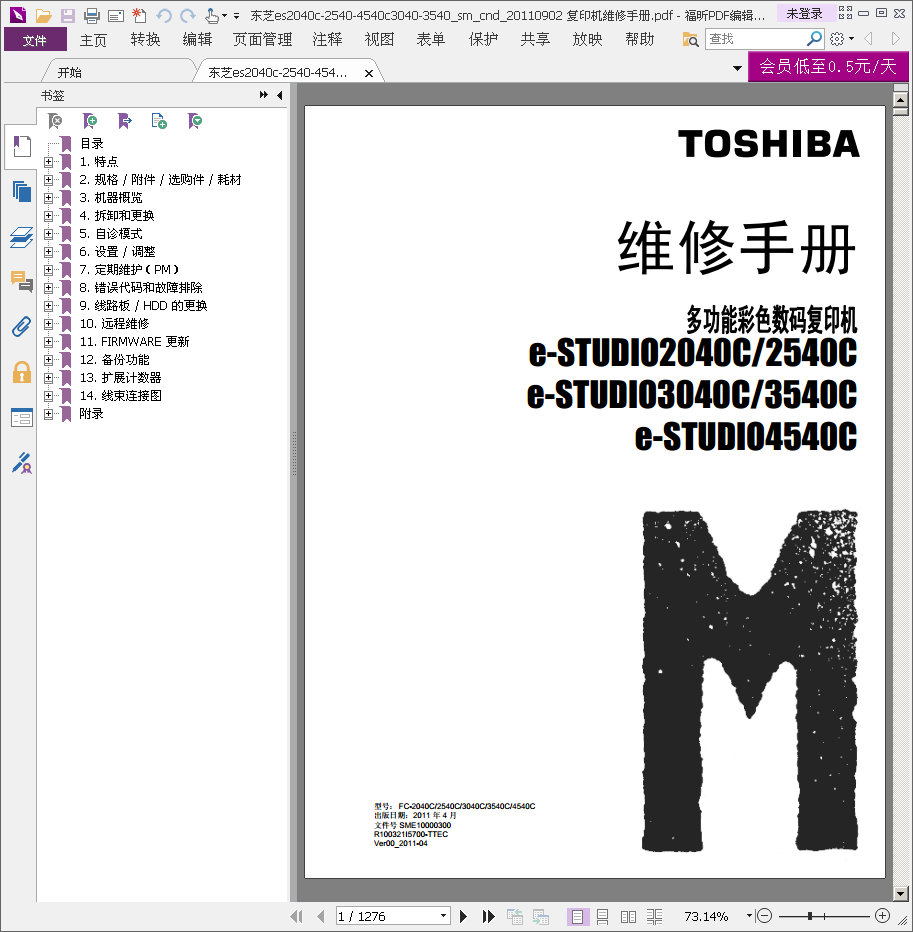Open the page thumbnails panel icon
Viewport: 913px width, 932px height.
pyautogui.click(x=22, y=192)
